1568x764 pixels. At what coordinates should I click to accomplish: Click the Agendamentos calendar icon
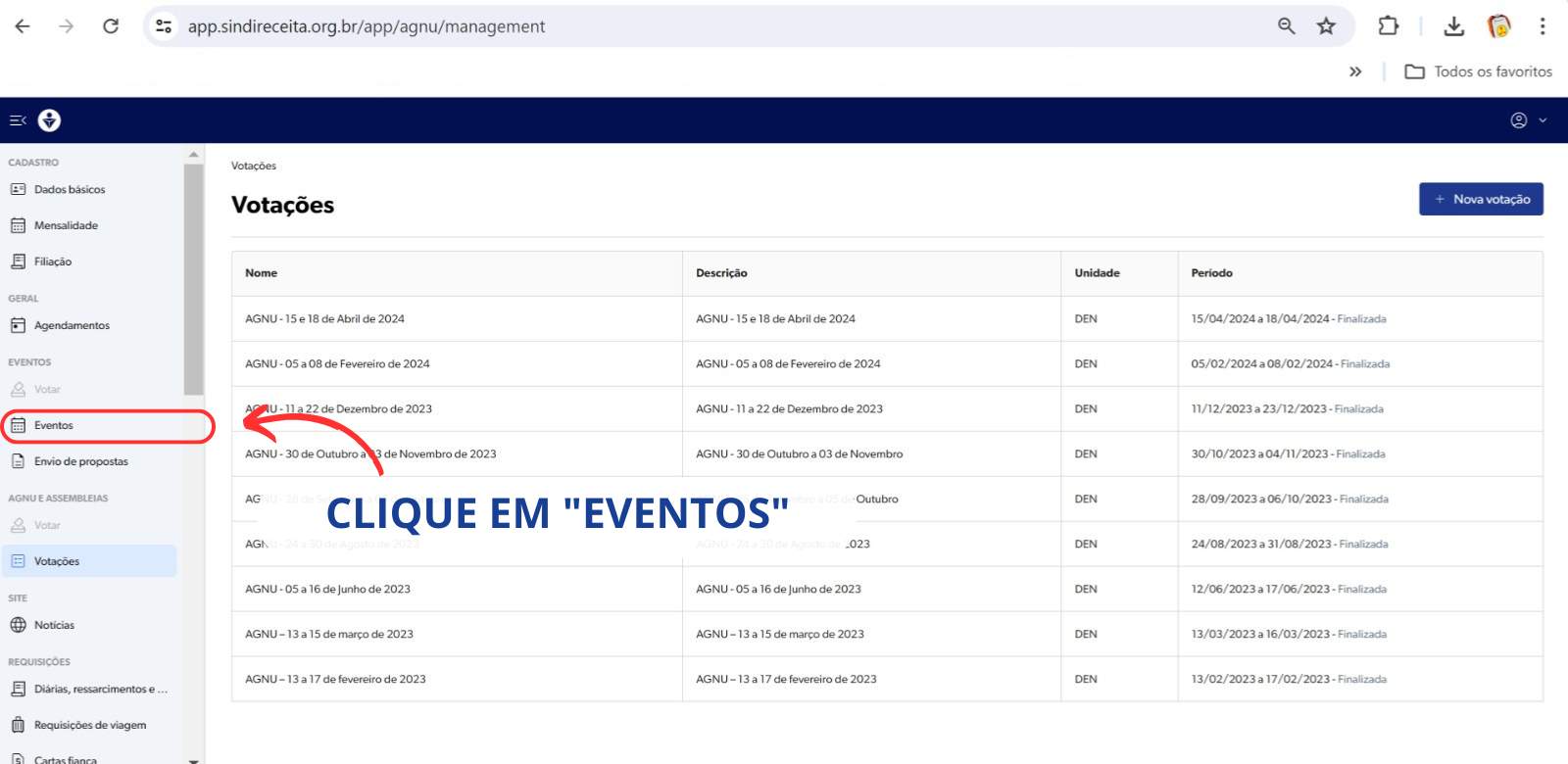18,325
